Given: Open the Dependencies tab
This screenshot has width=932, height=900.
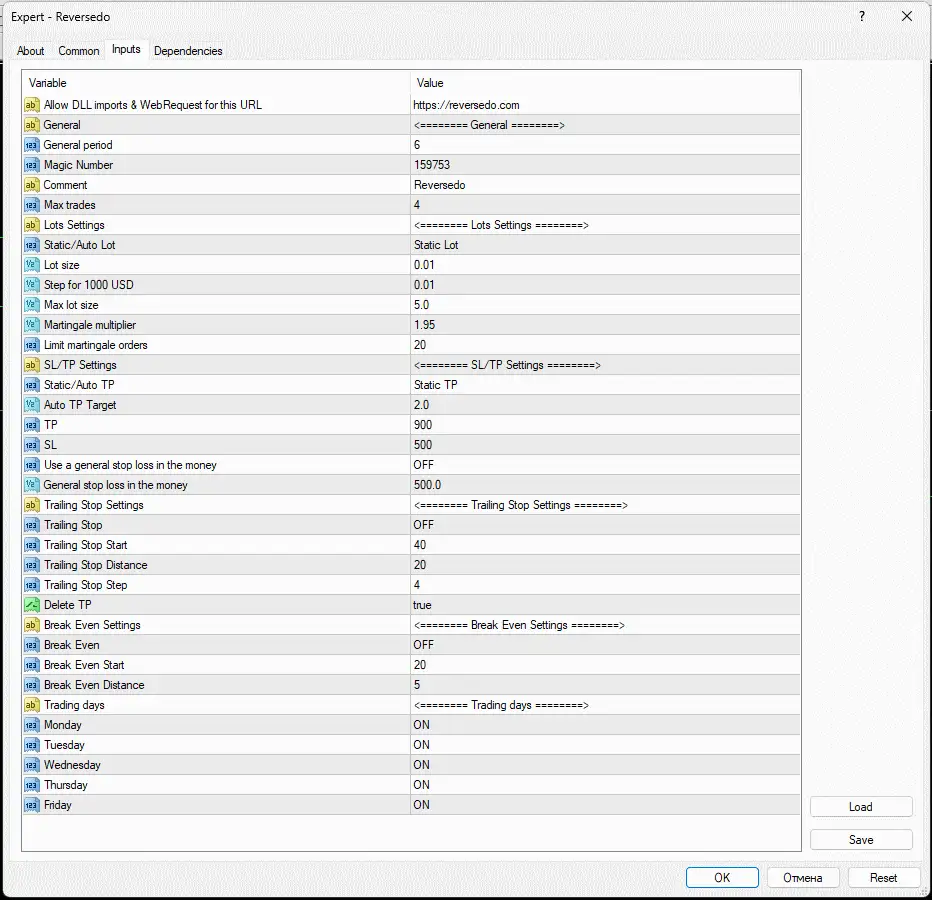Looking at the screenshot, I should tap(188, 51).
